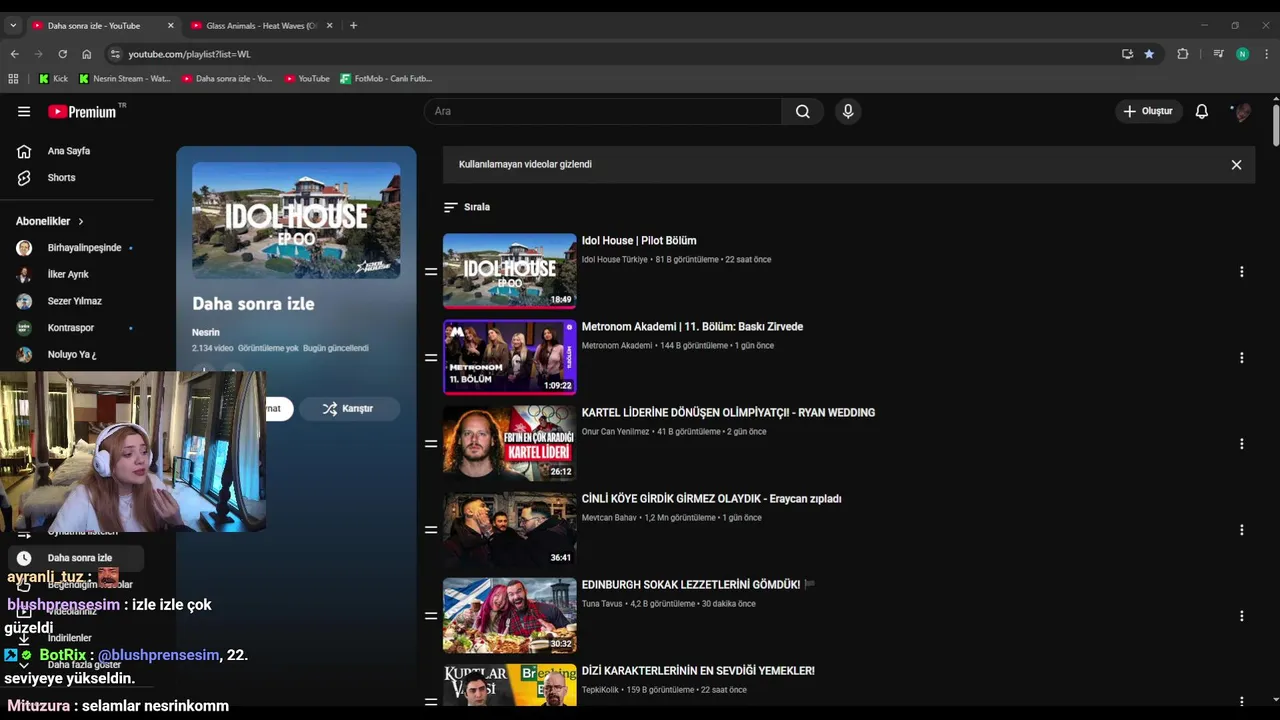Select the Daha sonra izle browser tab
Image resolution: width=1280 pixels, height=720 pixels.
click(x=95, y=25)
